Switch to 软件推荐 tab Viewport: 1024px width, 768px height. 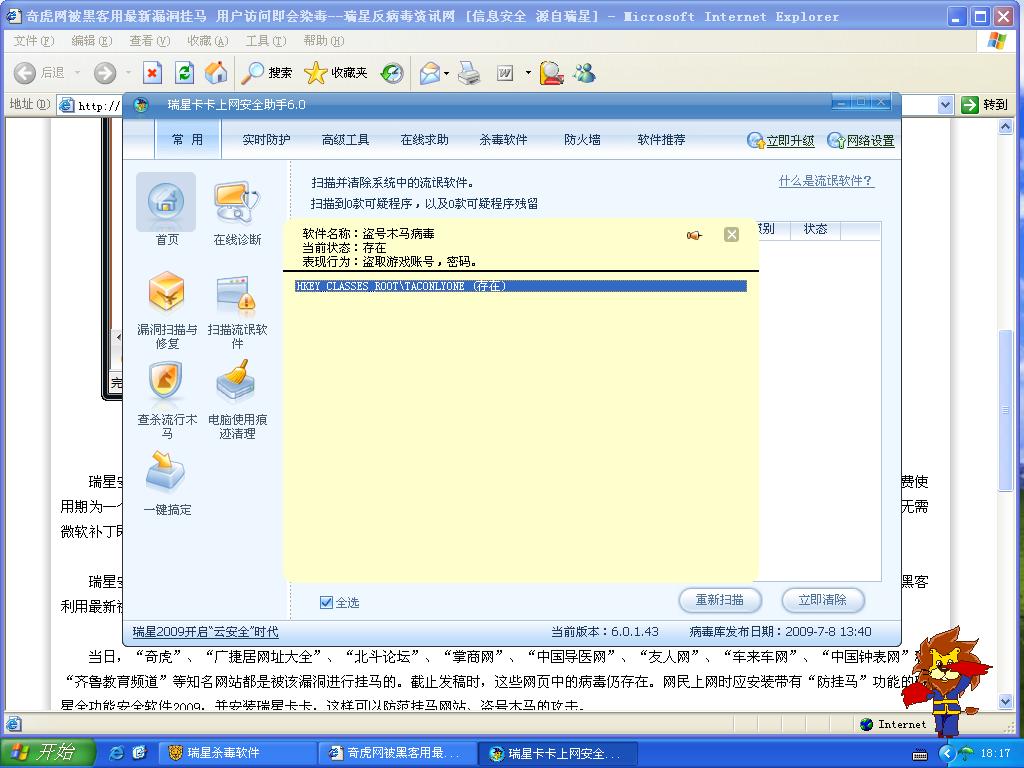tap(662, 139)
